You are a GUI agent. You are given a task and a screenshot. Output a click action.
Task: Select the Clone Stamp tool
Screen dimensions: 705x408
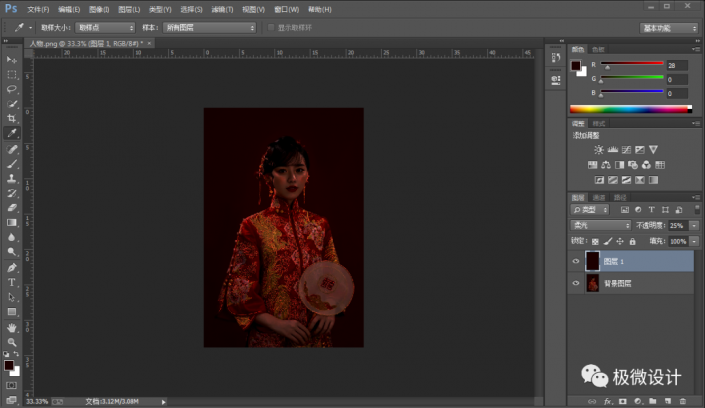[x=12, y=179]
